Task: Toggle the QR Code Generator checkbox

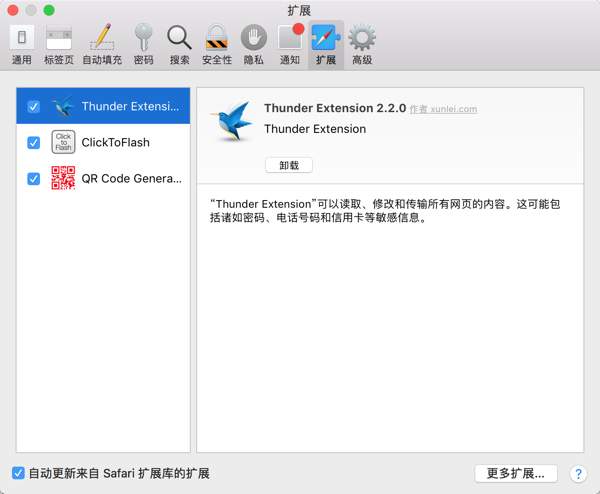Action: tap(34, 179)
